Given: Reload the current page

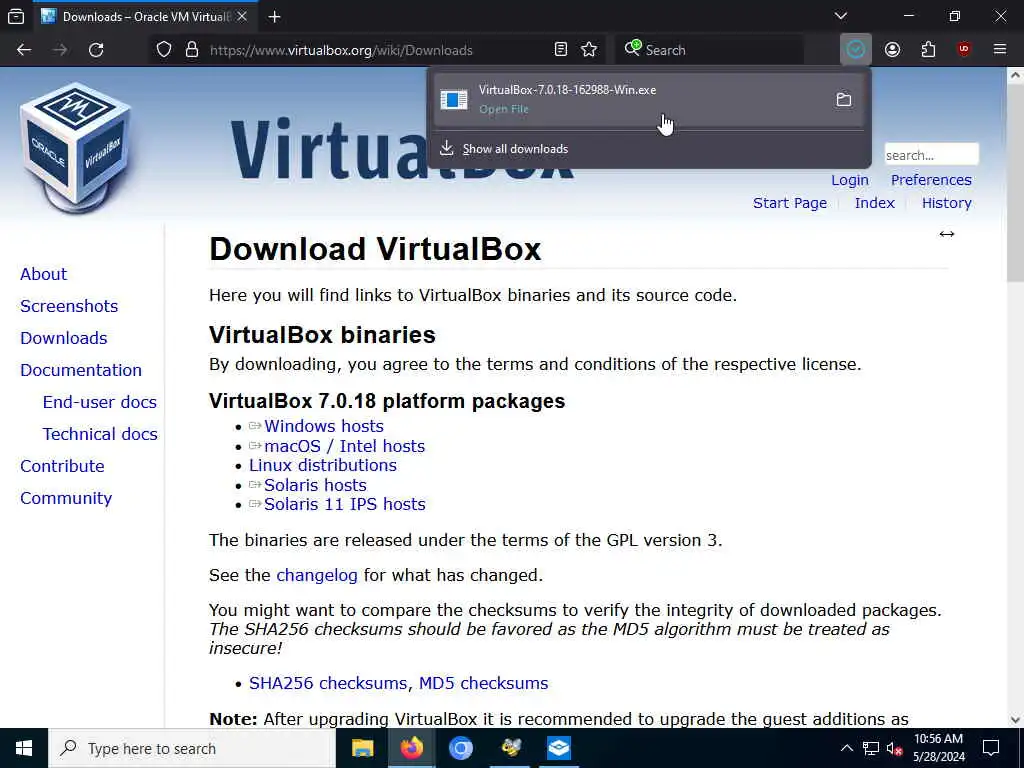Looking at the screenshot, I should pos(96,50).
